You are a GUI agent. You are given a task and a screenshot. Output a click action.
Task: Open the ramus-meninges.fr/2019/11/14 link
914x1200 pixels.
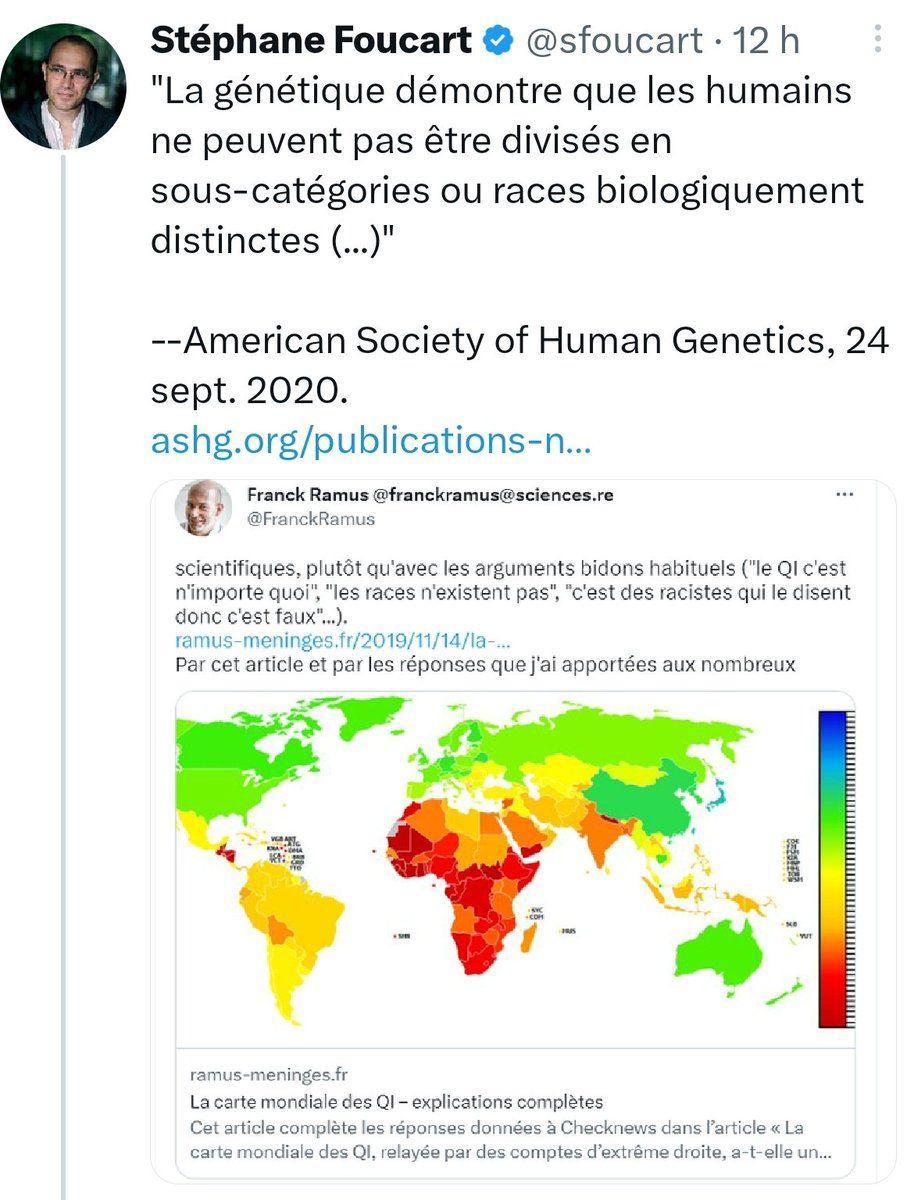343,641
